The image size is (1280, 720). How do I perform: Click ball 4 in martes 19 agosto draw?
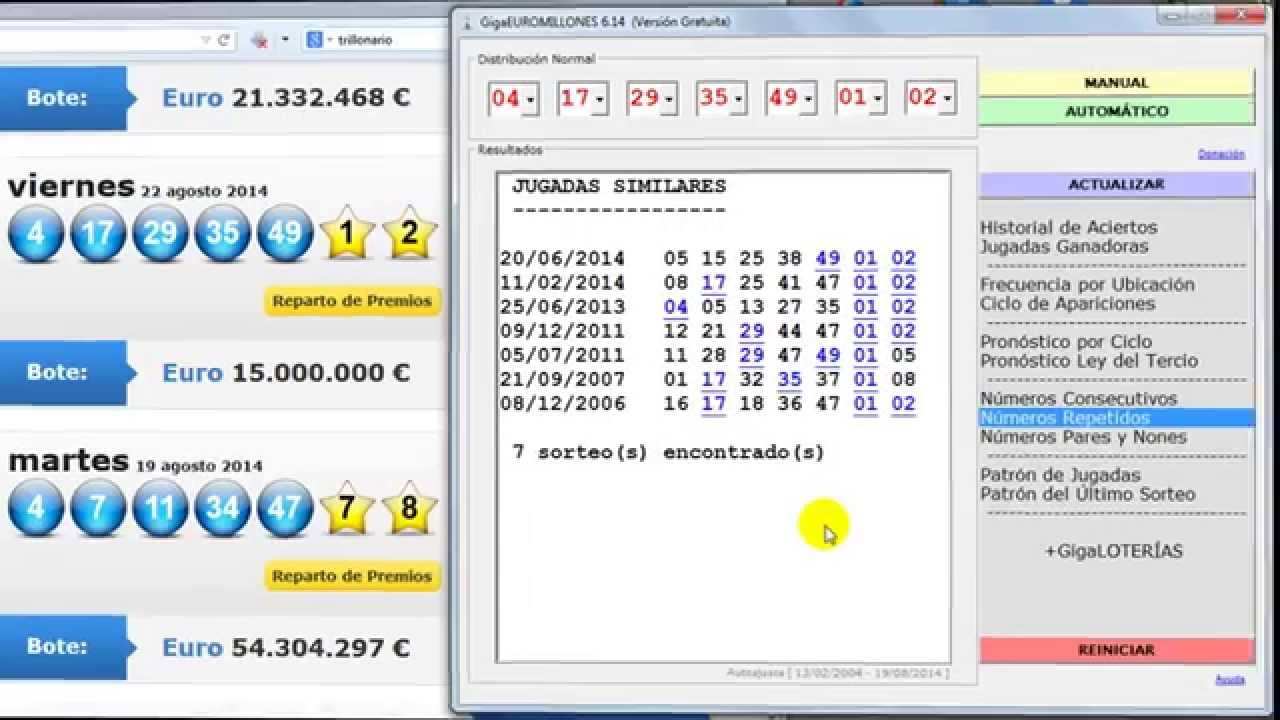36,509
